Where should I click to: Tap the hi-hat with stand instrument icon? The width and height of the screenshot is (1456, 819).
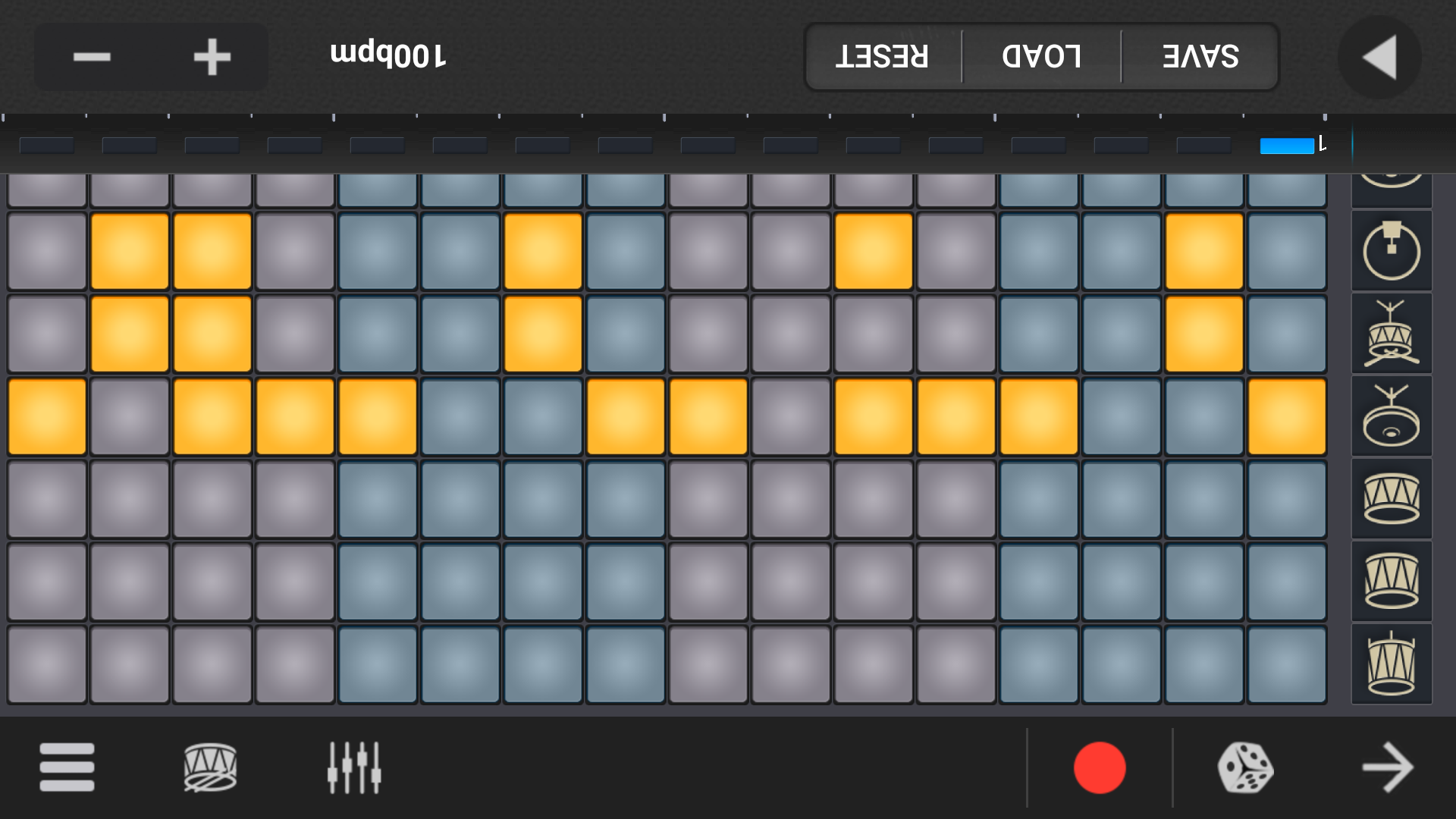point(1391,251)
